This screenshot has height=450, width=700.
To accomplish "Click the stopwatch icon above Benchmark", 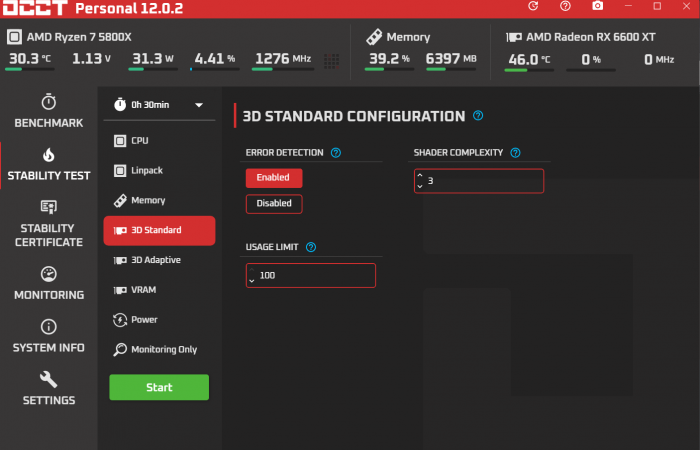I will [x=49, y=102].
